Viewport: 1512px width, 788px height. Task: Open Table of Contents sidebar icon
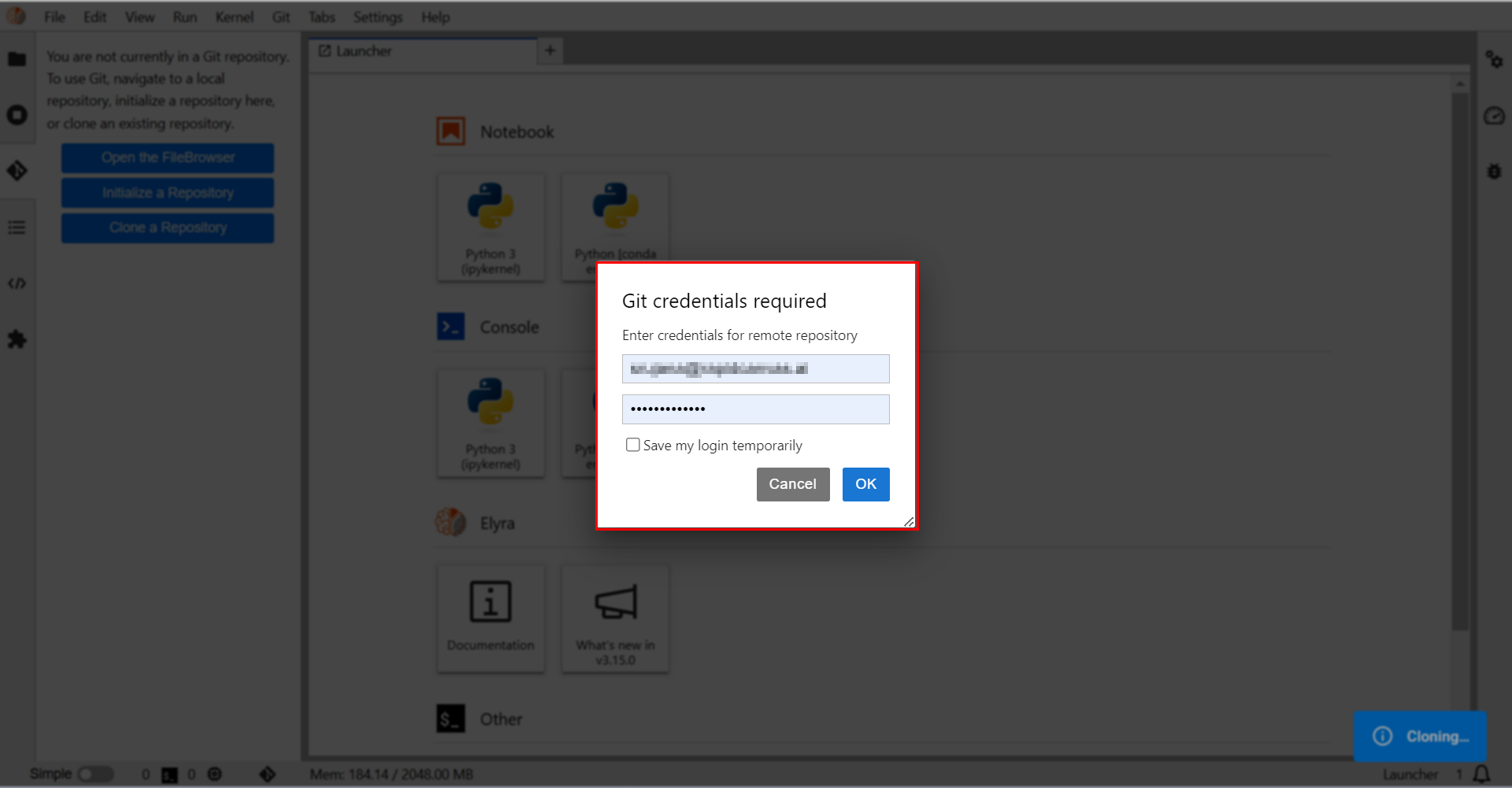(17, 228)
